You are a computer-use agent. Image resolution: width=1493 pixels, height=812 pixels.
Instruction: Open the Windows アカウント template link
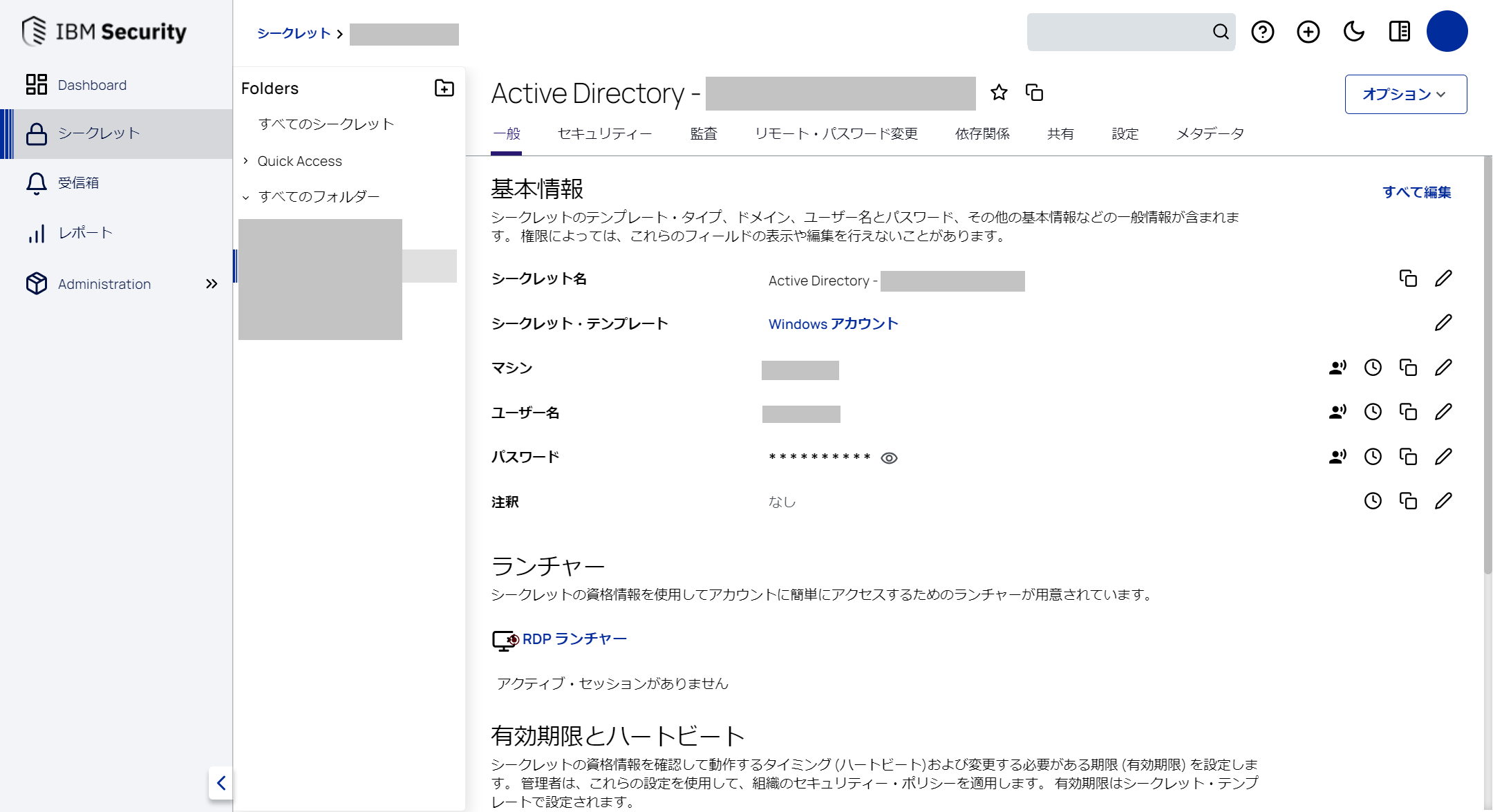(833, 324)
